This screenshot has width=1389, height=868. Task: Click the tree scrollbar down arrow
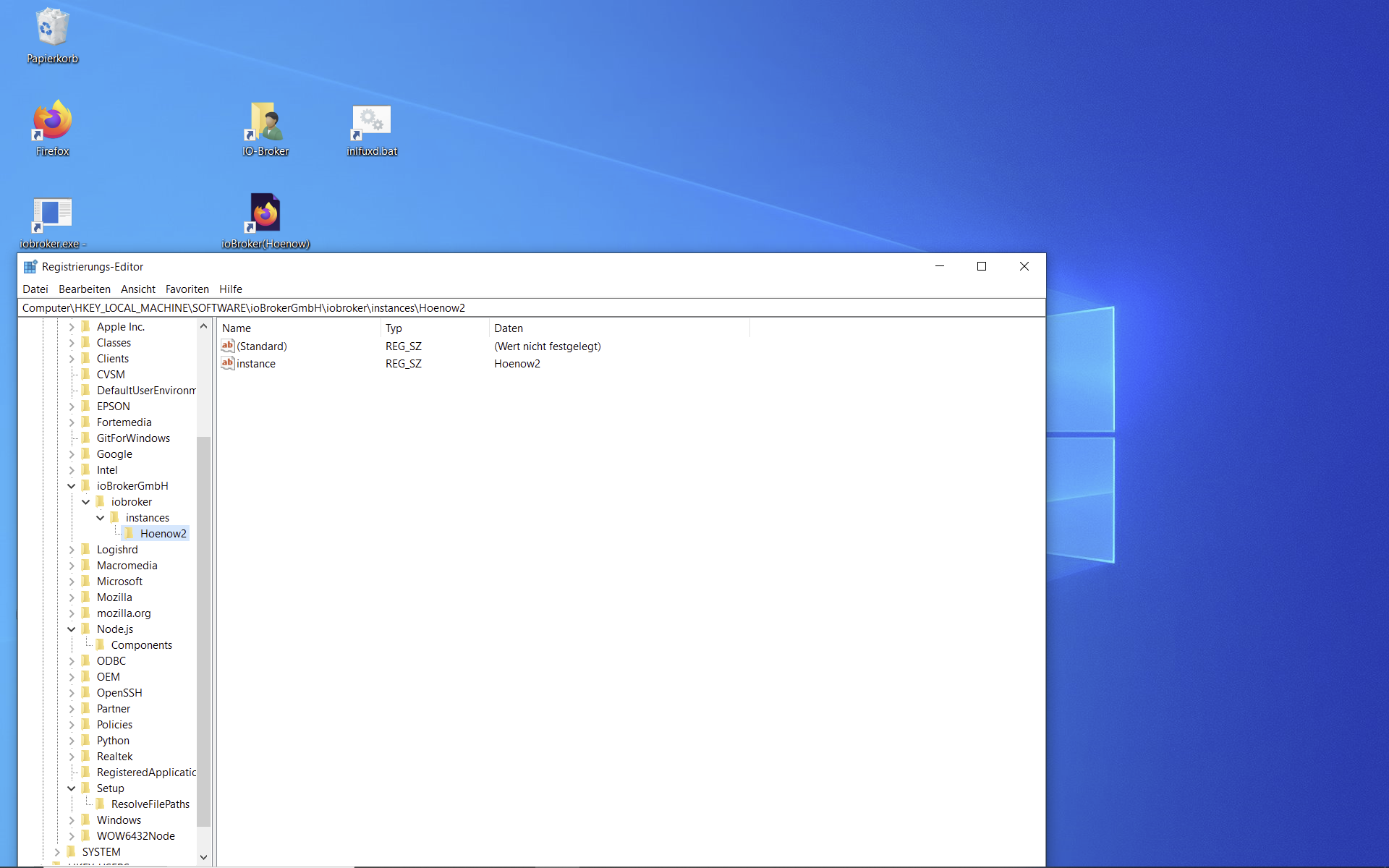(203, 857)
